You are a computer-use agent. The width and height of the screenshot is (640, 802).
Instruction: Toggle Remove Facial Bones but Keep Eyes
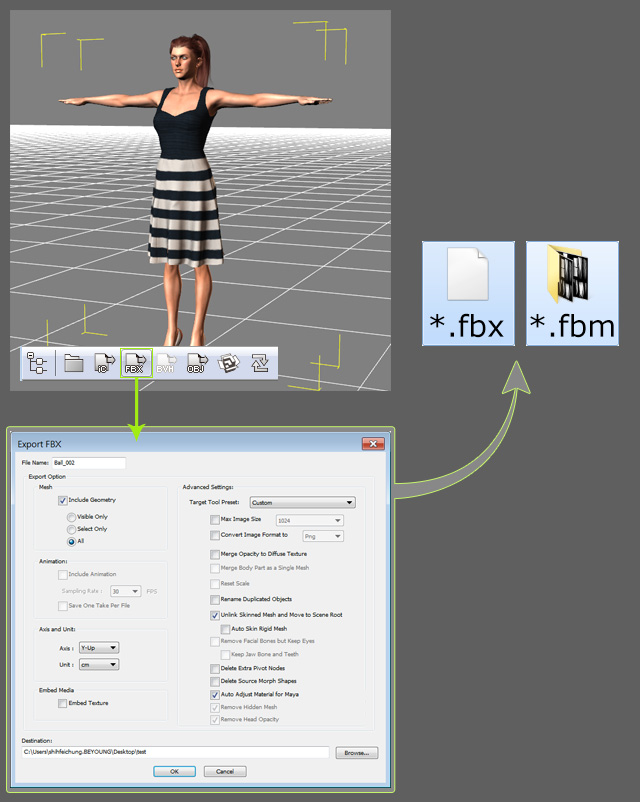[215, 641]
